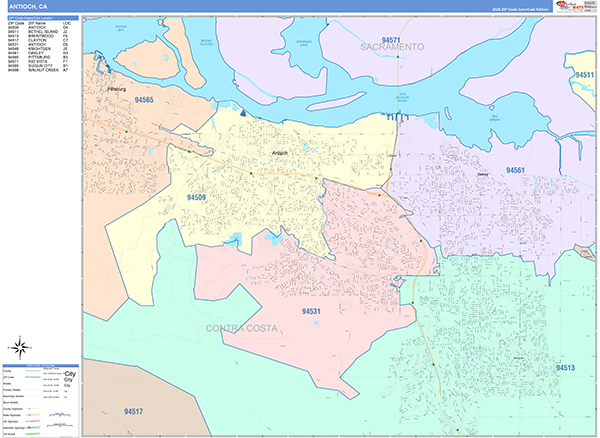Image resolution: width=600 pixels, height=438 pixels.
Task: Click the ZIP Code Index/Grid Locator header bar
Action: (x=43, y=18)
